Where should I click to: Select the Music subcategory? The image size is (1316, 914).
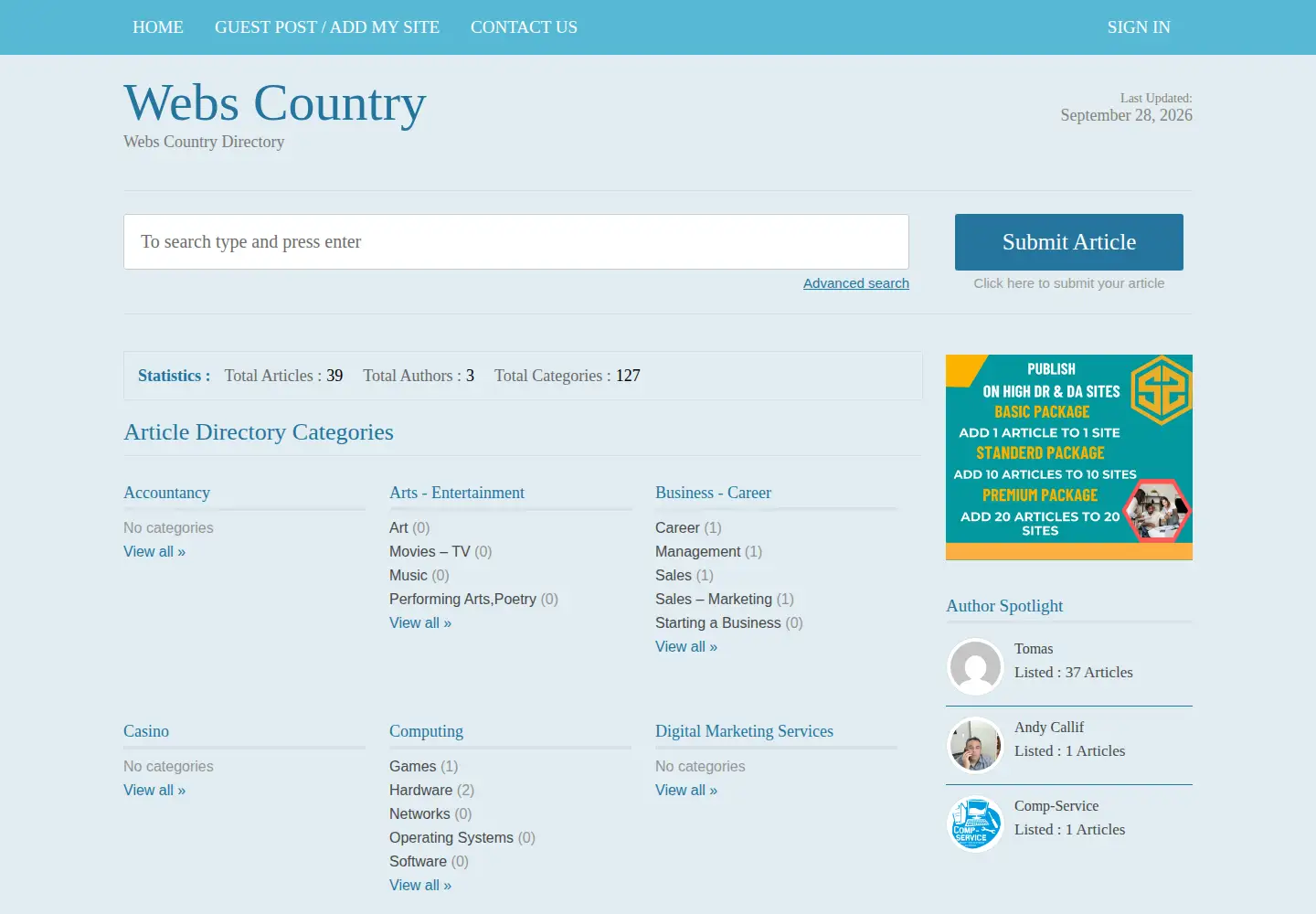pyautogui.click(x=409, y=576)
